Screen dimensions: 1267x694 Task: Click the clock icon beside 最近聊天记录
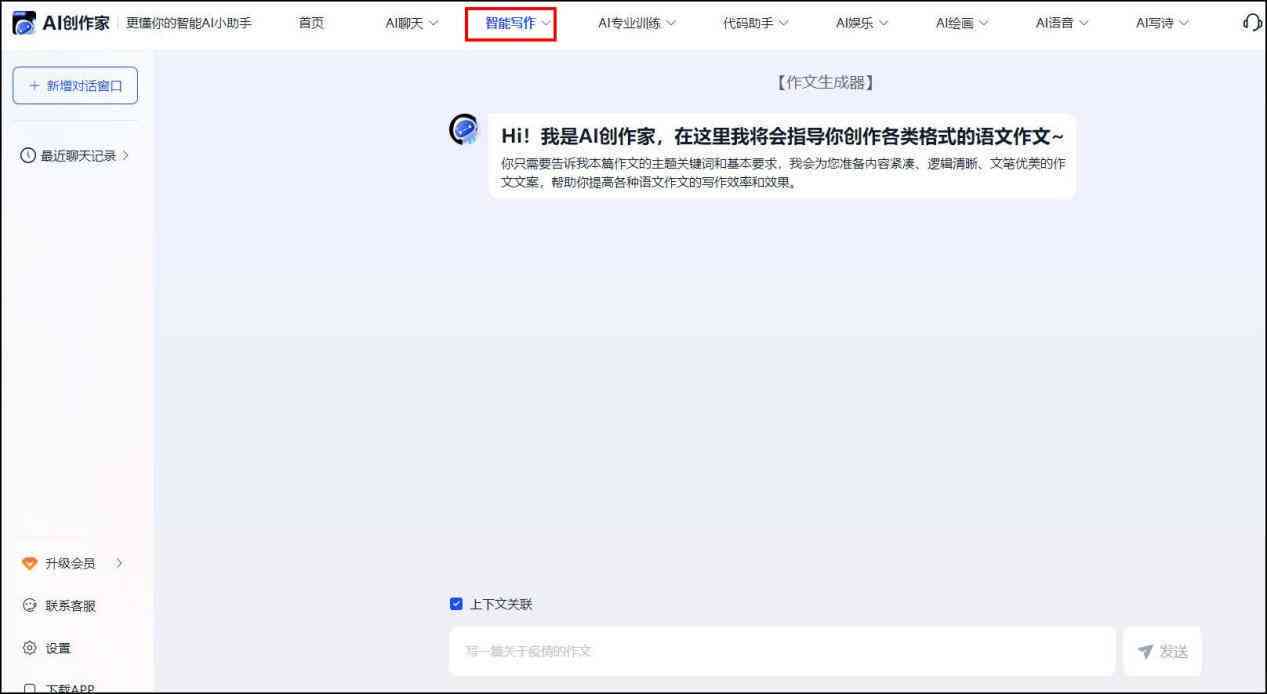point(28,156)
